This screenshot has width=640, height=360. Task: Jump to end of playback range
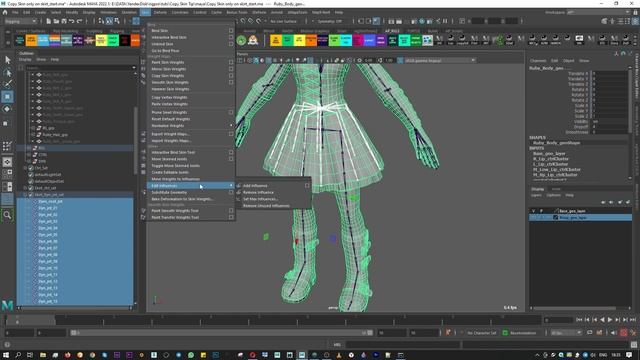pyautogui.click(x=633, y=320)
